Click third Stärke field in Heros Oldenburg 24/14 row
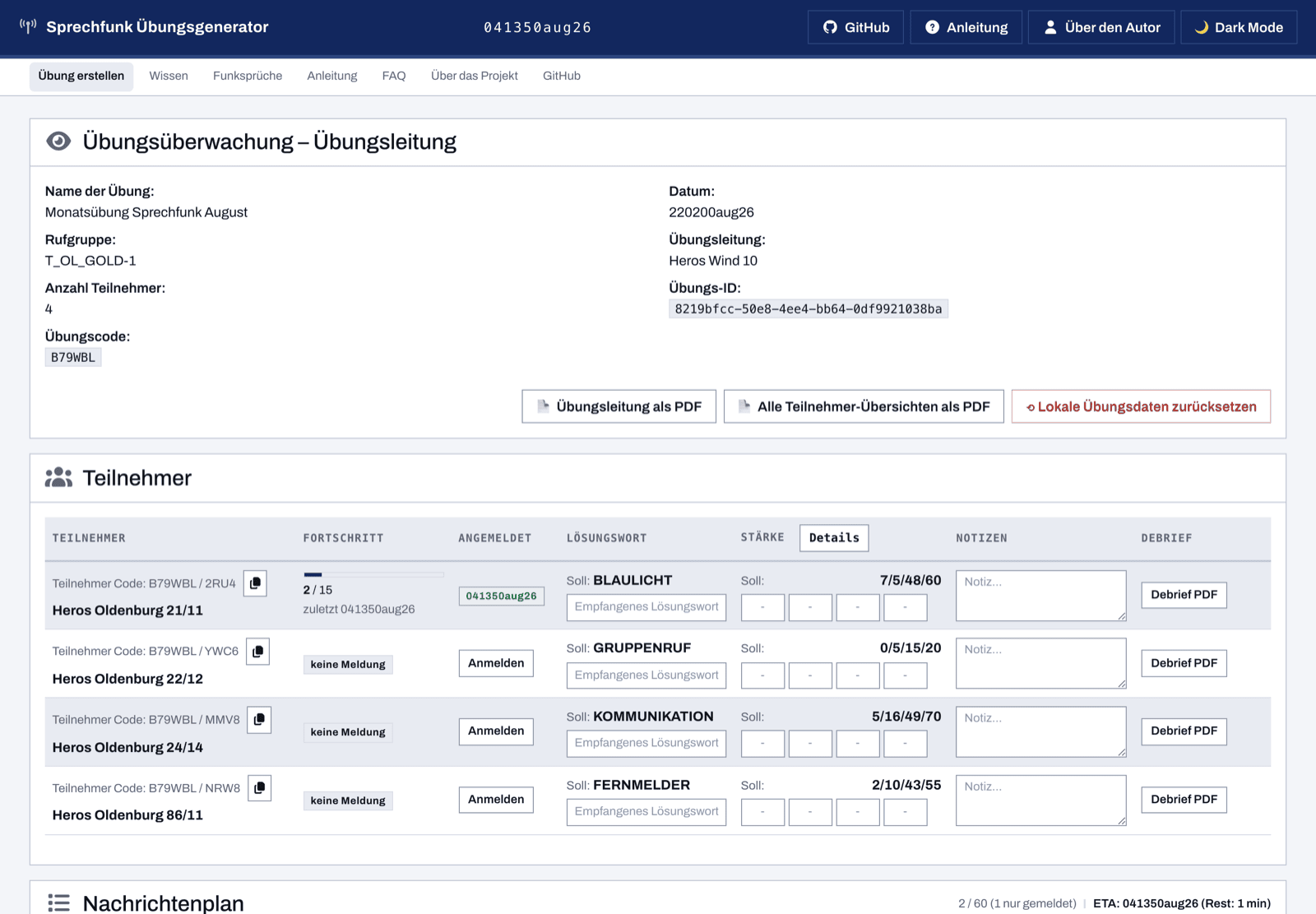 point(858,743)
